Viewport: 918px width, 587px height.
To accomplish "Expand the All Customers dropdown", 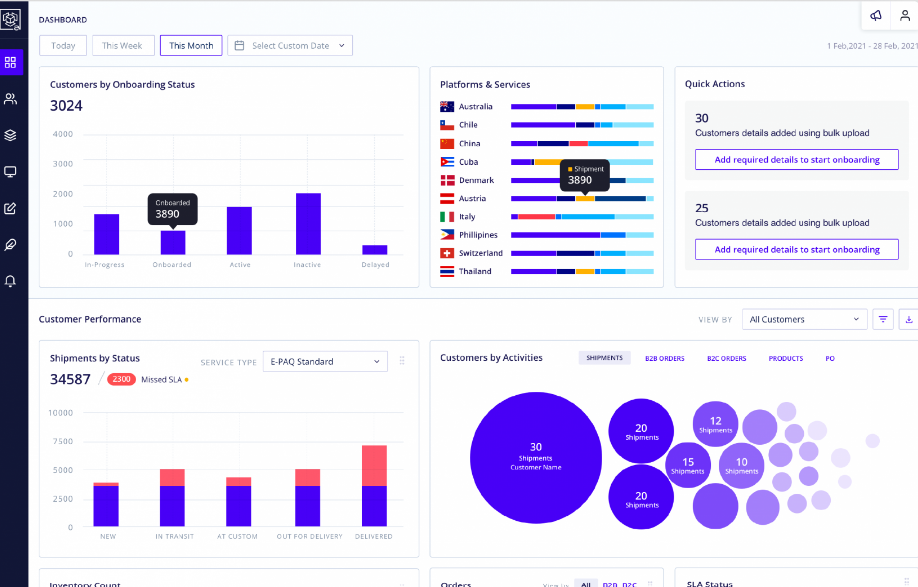I will pyautogui.click(x=804, y=318).
